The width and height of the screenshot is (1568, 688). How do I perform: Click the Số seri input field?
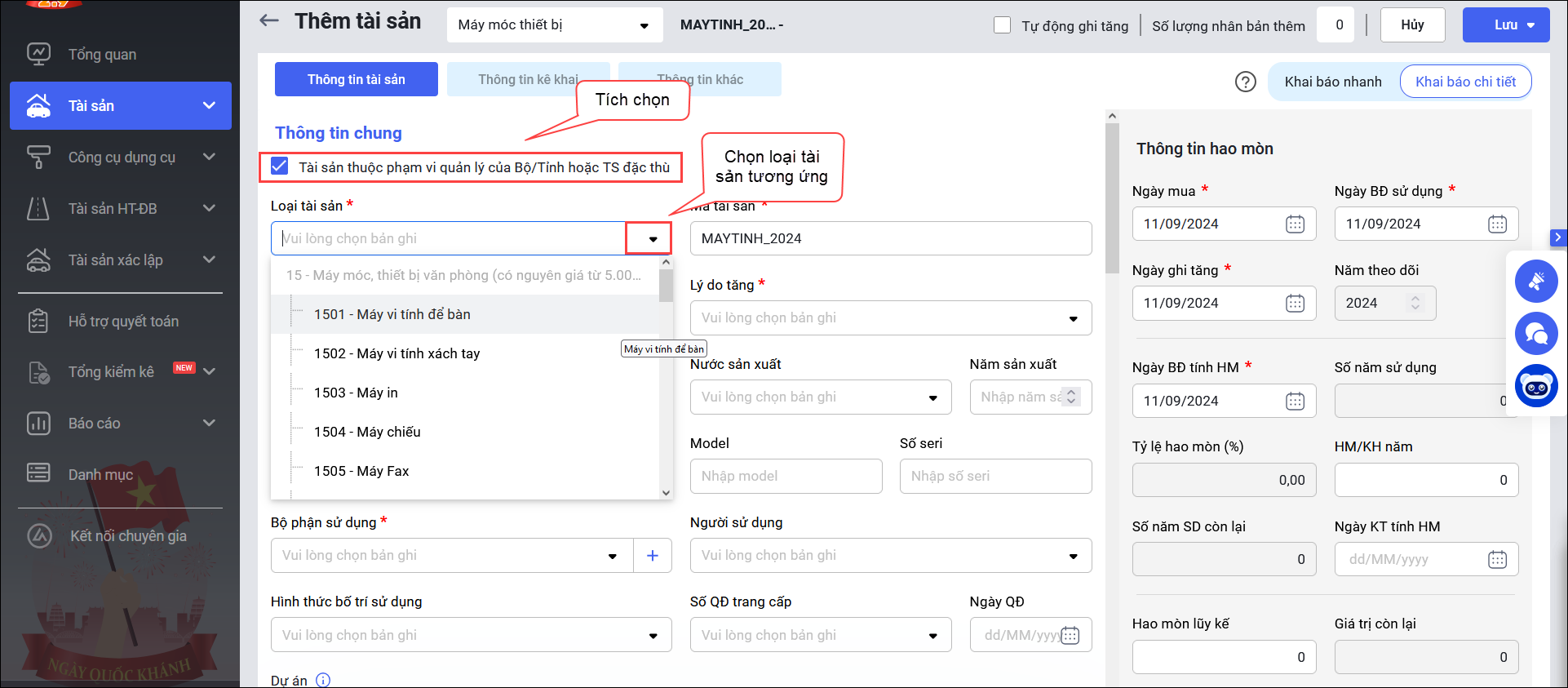pos(995,476)
